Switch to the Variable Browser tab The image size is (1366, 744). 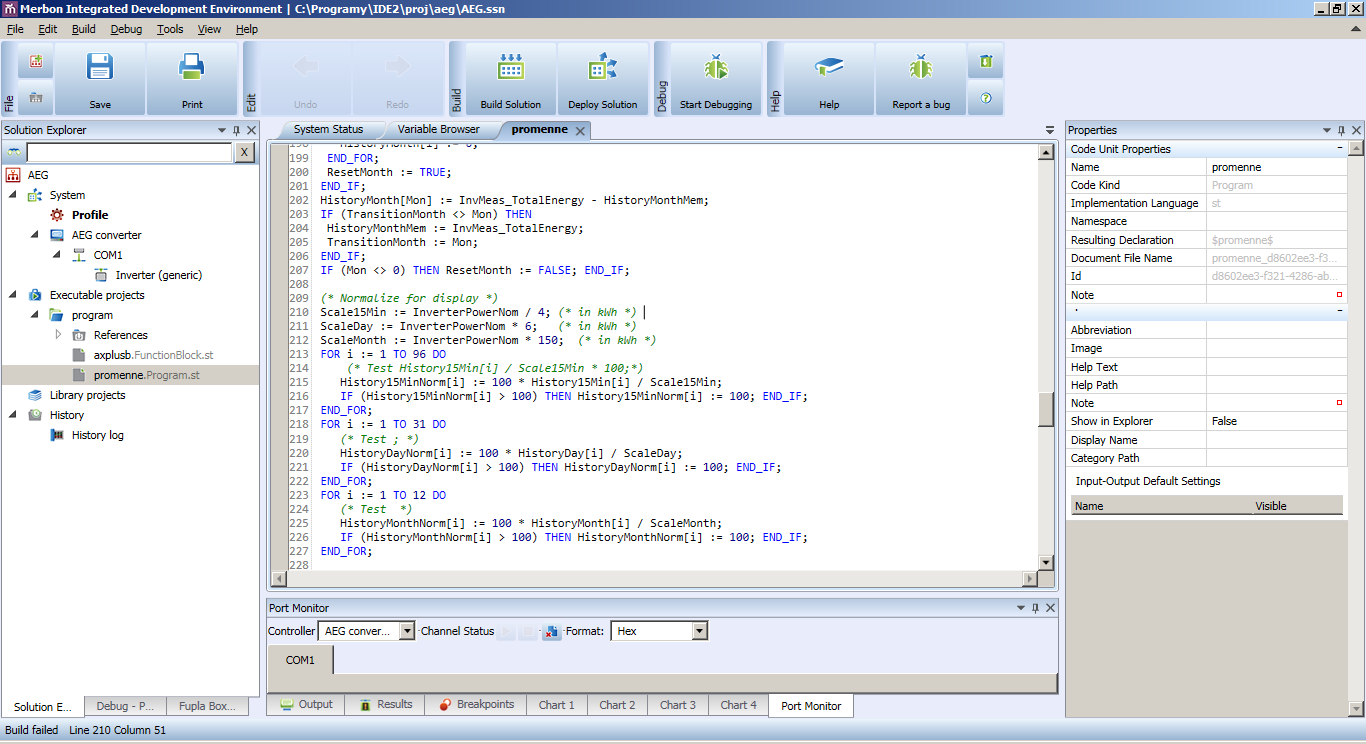tap(438, 129)
